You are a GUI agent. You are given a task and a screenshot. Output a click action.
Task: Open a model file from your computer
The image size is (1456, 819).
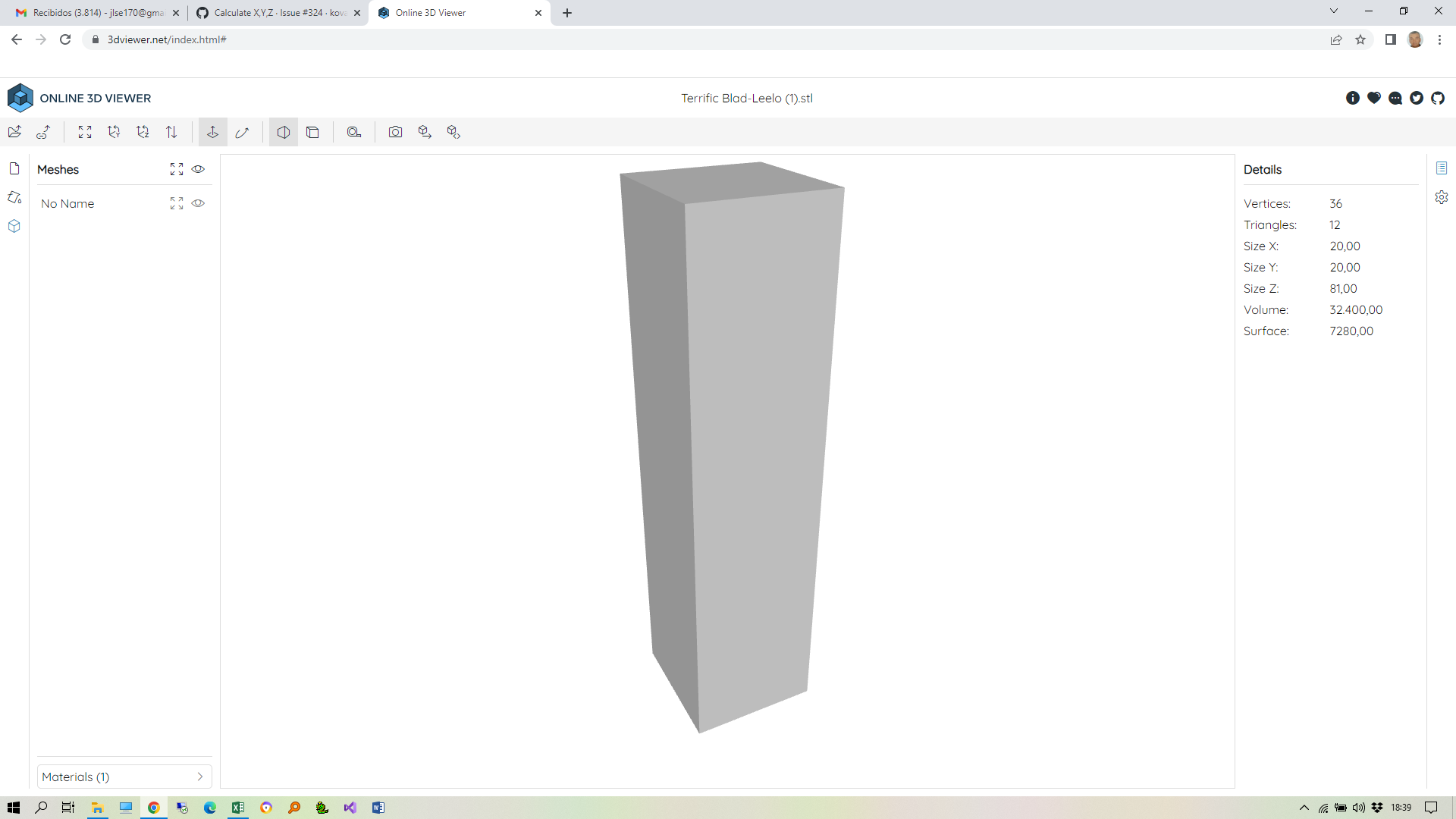pyautogui.click(x=14, y=131)
